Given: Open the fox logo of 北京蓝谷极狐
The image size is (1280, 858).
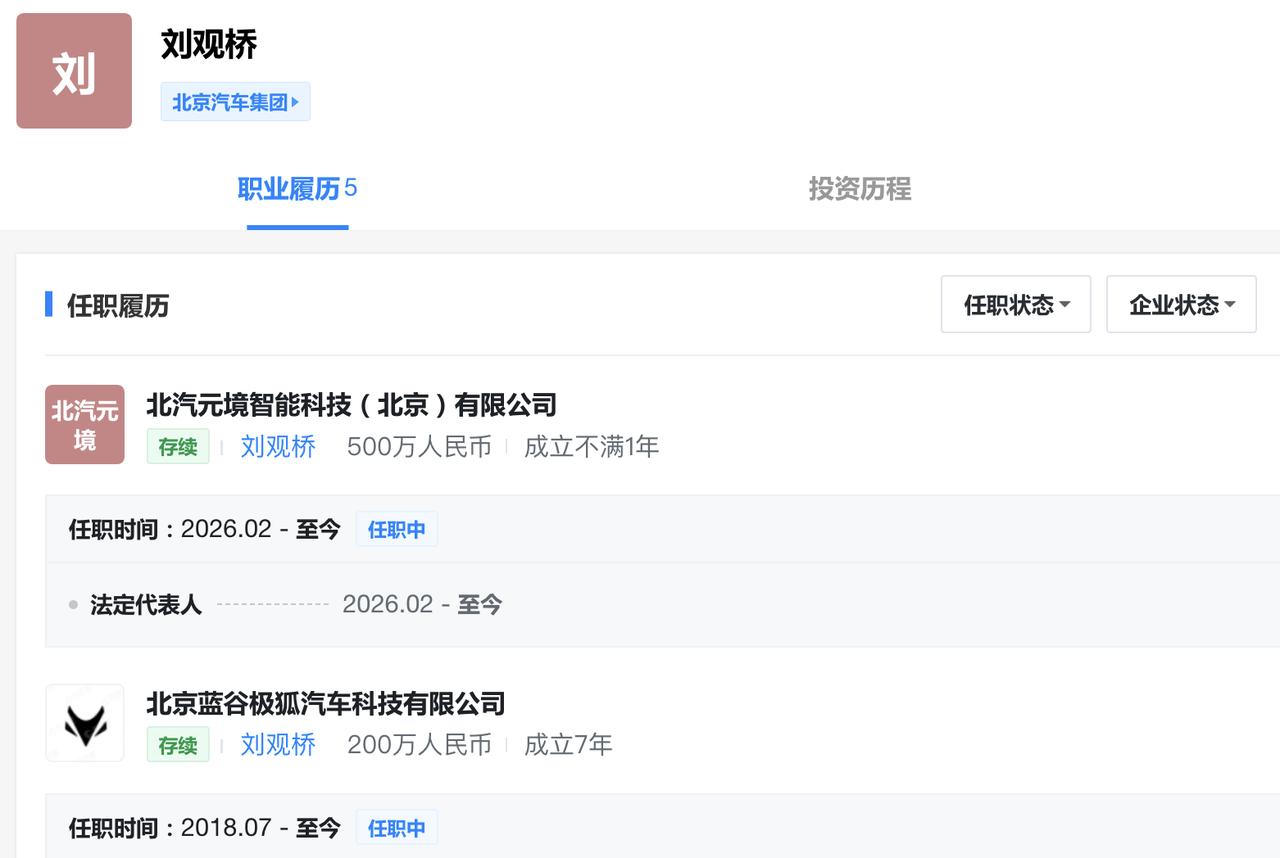Looking at the screenshot, I should pyautogui.click(x=85, y=723).
